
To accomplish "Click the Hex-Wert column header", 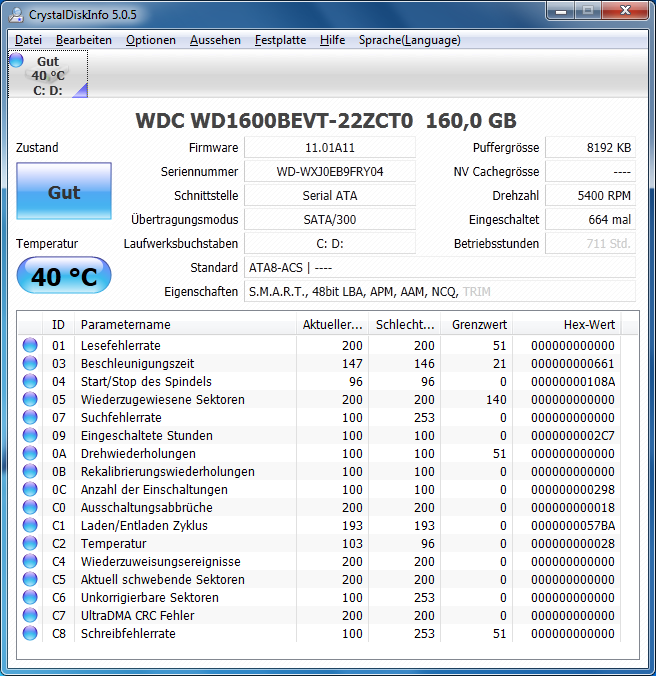I will click(x=567, y=324).
